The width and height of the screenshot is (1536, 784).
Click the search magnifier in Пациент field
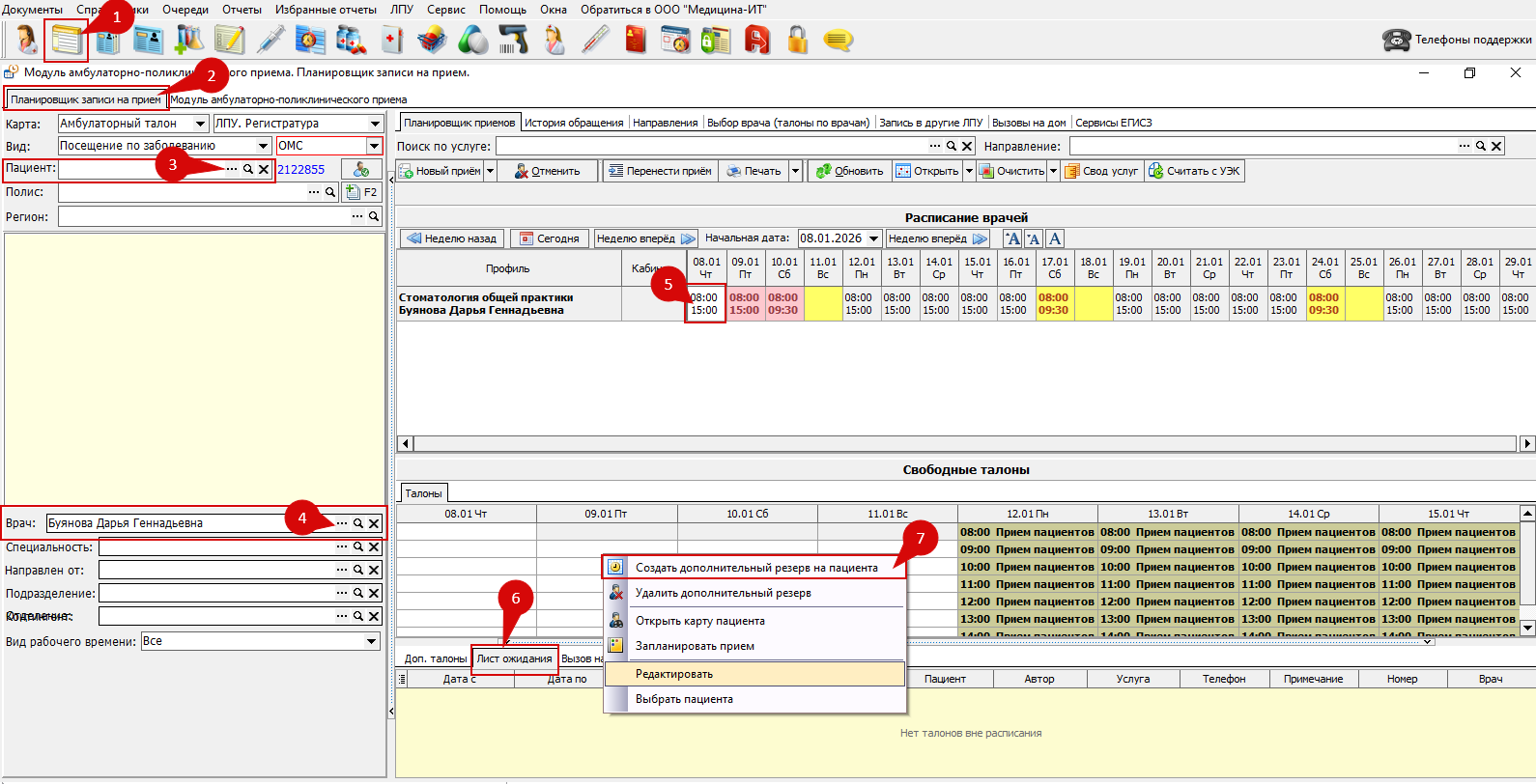pyautogui.click(x=248, y=169)
